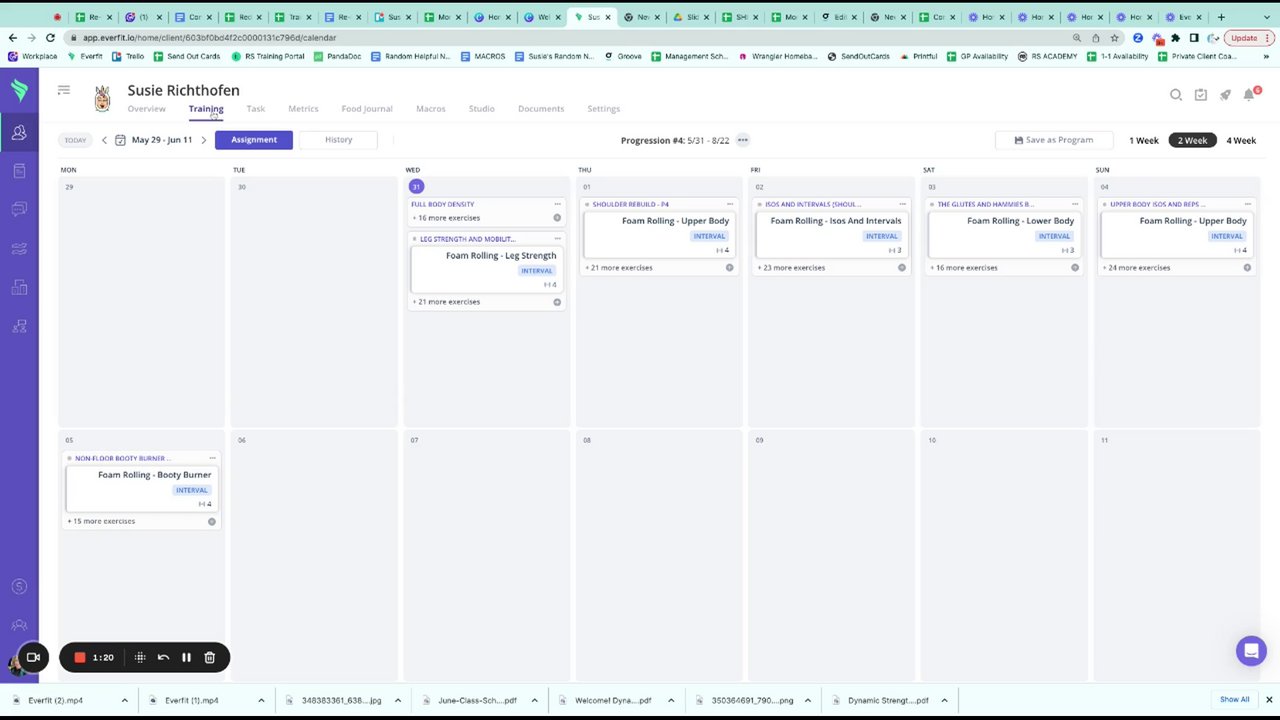Open Foam Rolling - Leg Strength exercise card
This screenshot has height=720, width=1280.
pyautogui.click(x=486, y=271)
